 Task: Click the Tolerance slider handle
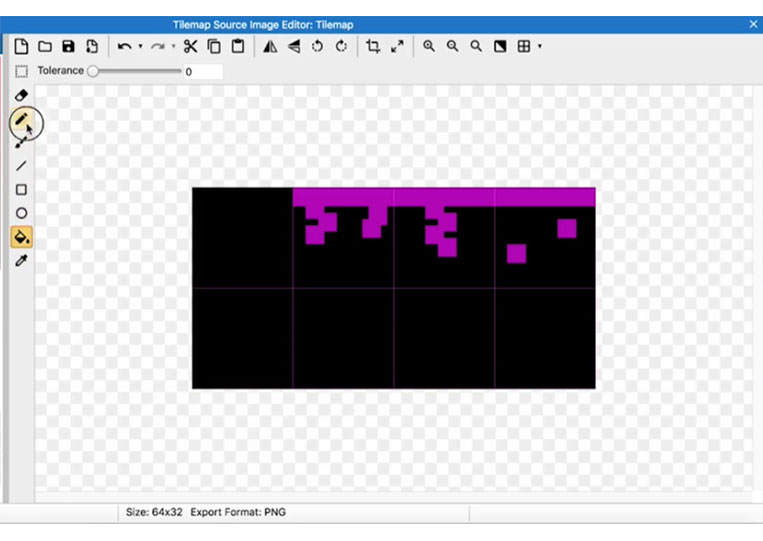click(92, 72)
